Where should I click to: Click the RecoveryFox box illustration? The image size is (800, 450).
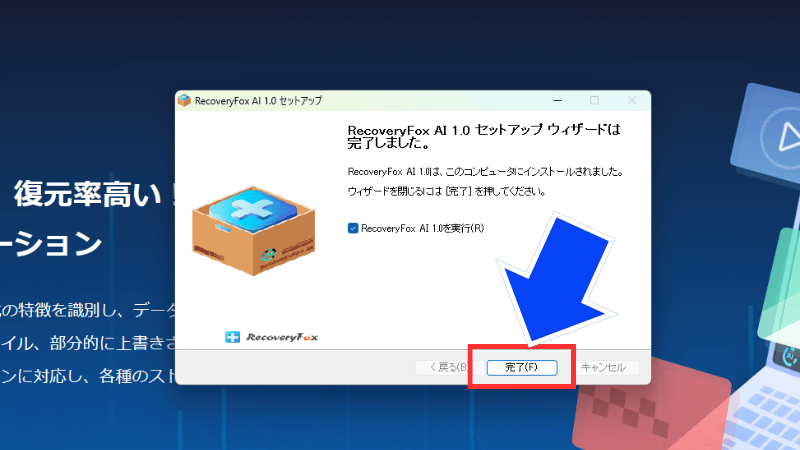(254, 230)
